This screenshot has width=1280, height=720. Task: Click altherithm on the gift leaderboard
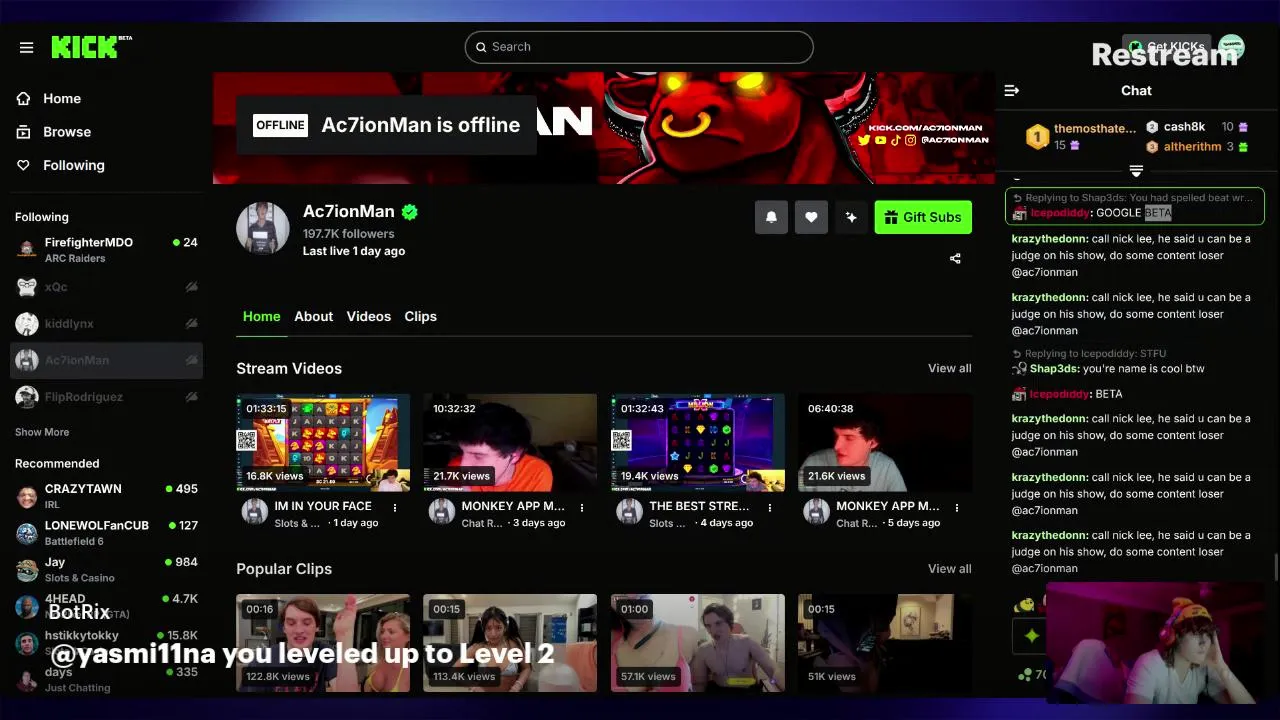tap(1197, 147)
